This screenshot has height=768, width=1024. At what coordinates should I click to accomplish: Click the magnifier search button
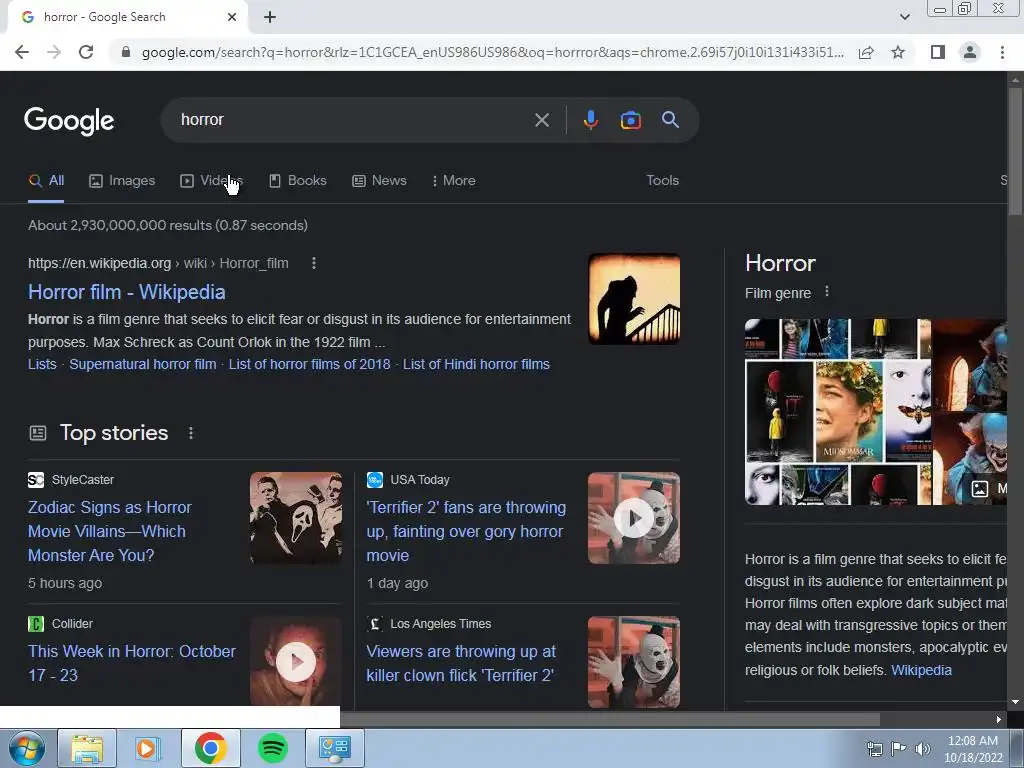coord(670,120)
